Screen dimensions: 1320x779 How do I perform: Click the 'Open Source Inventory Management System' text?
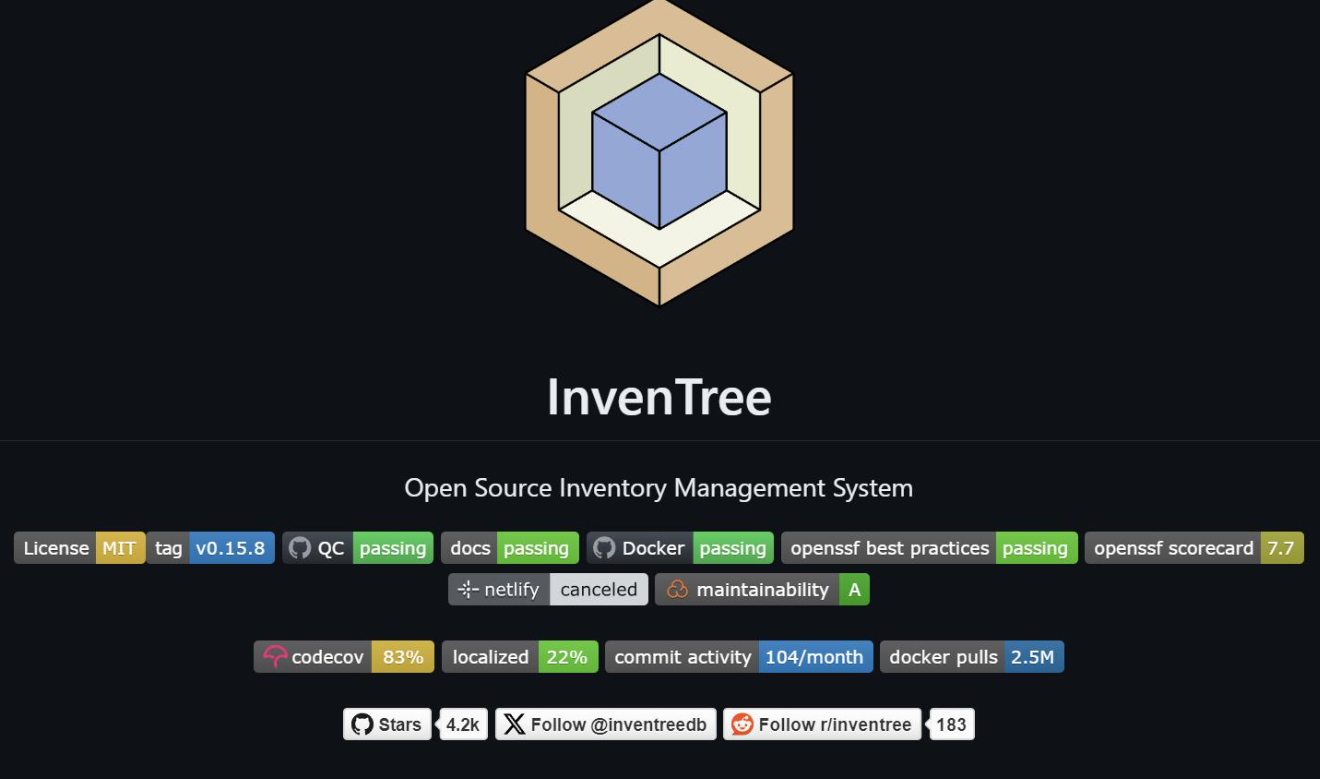point(659,488)
